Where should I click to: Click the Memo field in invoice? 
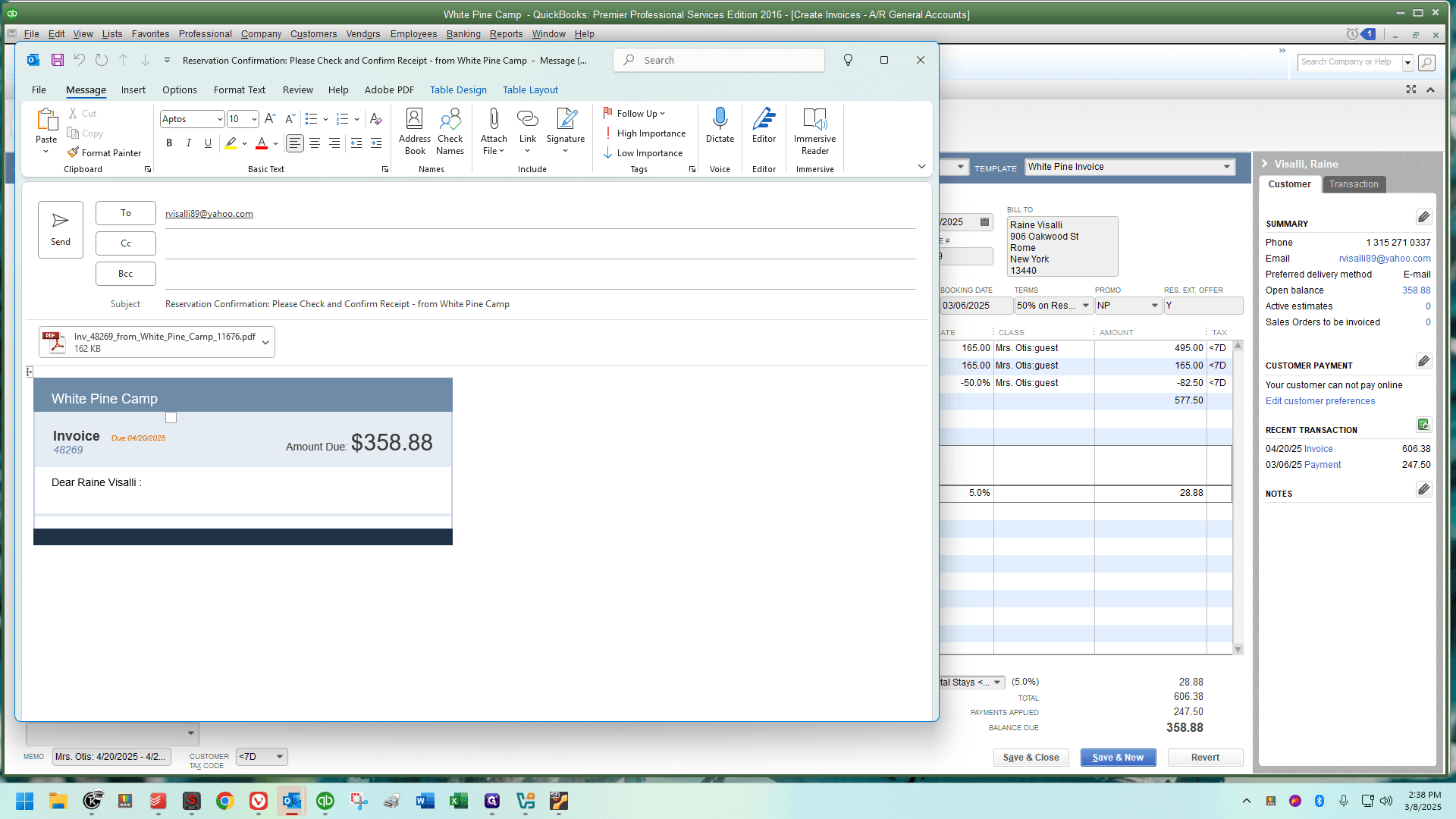111,757
